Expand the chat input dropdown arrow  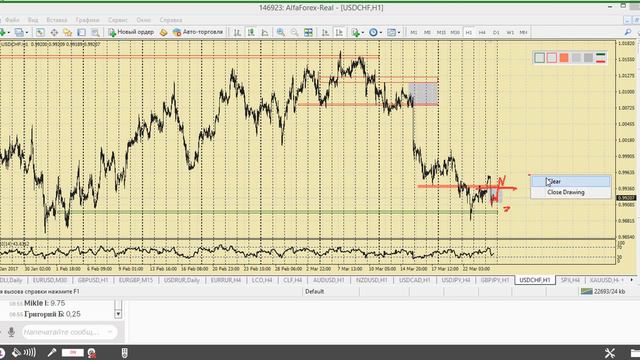[110, 332]
